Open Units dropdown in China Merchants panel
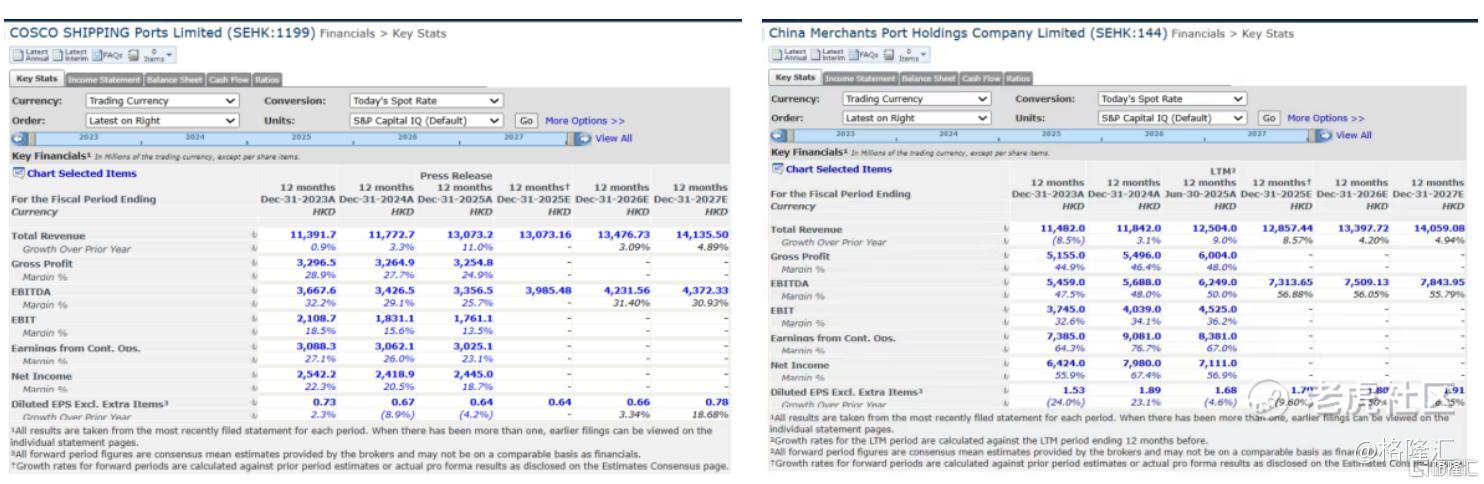 1172,118
